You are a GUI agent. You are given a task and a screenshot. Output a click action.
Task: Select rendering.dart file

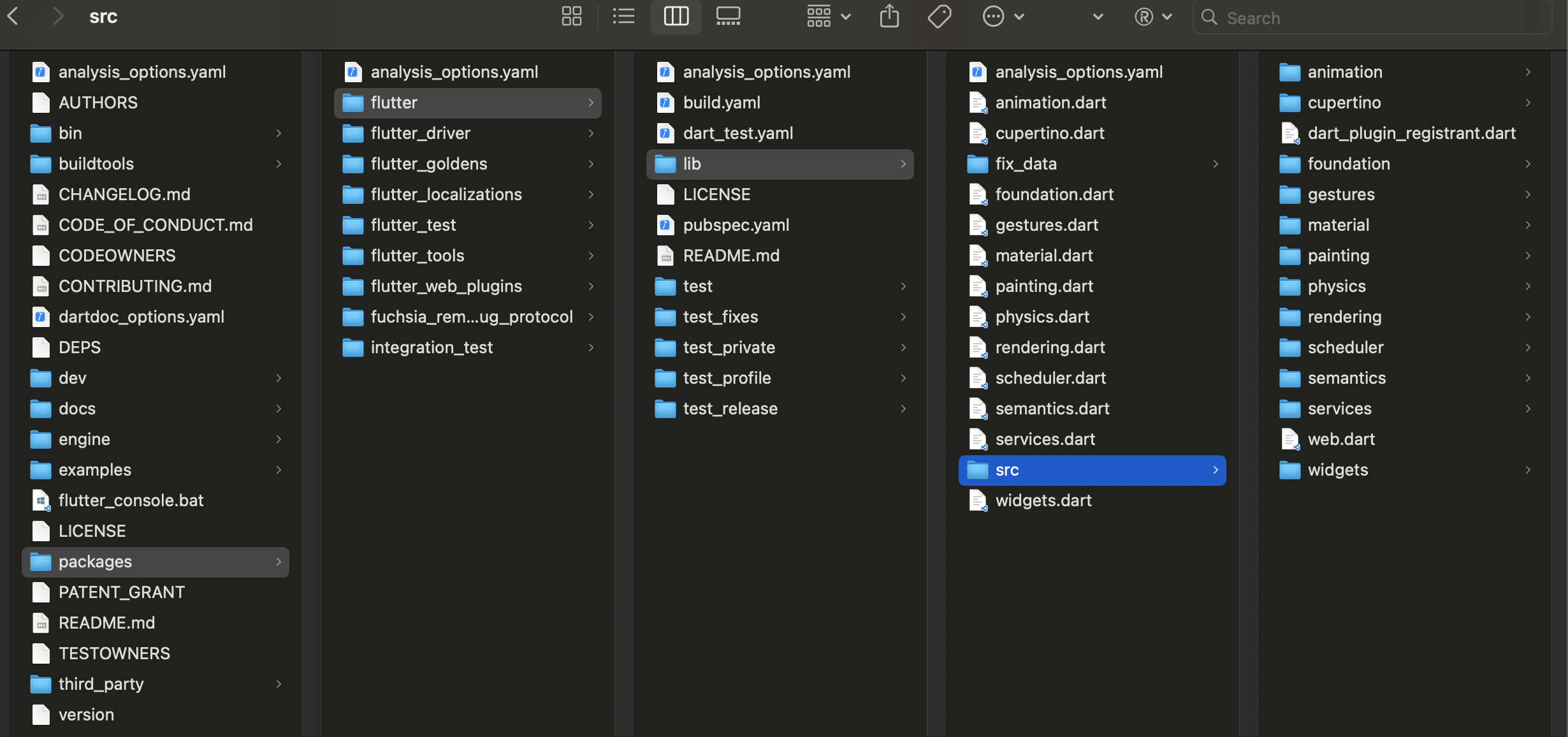pos(1093,347)
